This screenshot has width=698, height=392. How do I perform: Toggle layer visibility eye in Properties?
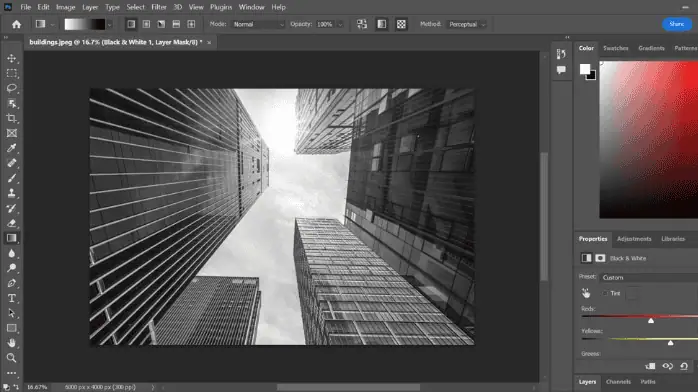tap(667, 366)
